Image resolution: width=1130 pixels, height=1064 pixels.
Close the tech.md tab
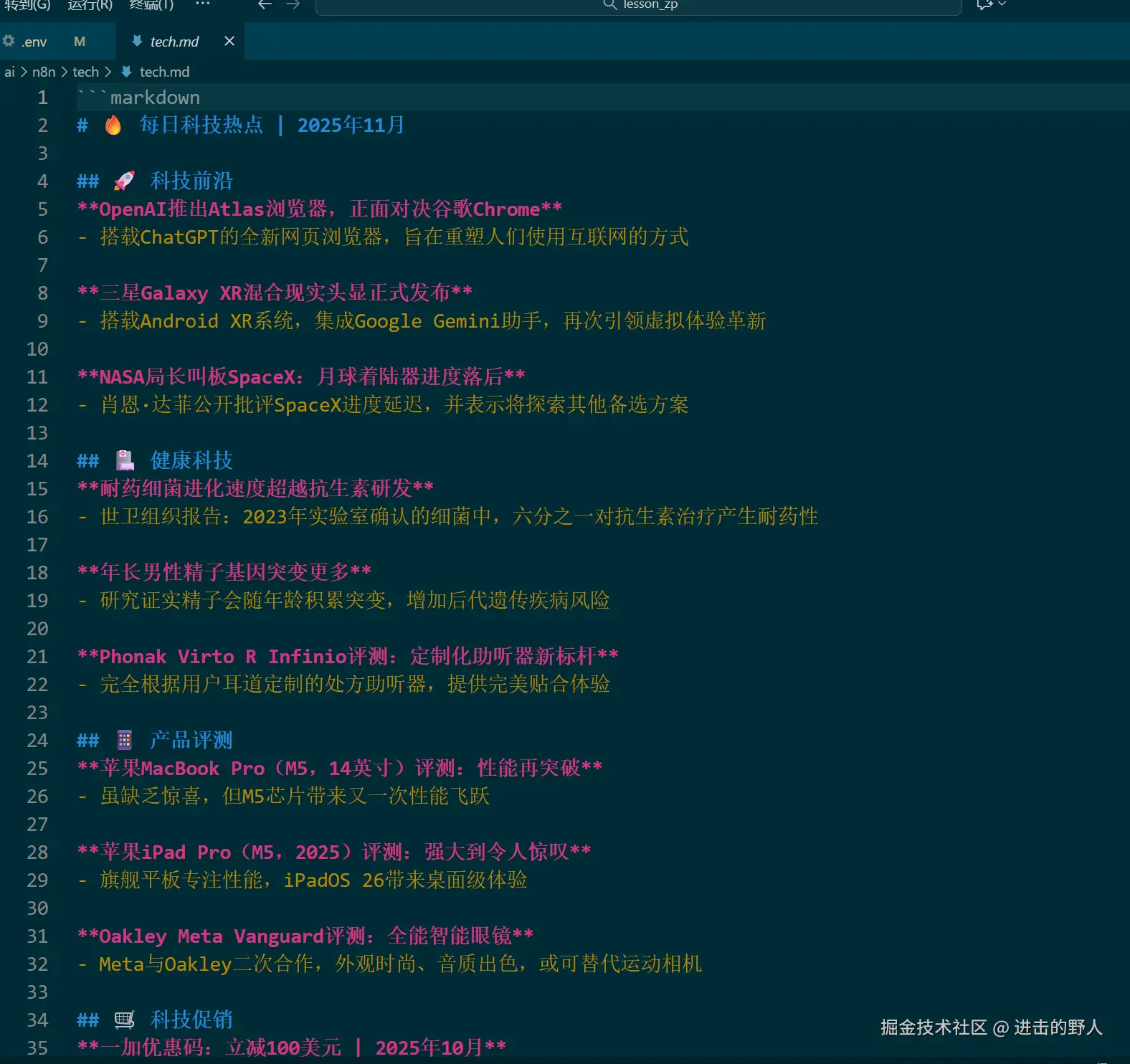tap(229, 41)
